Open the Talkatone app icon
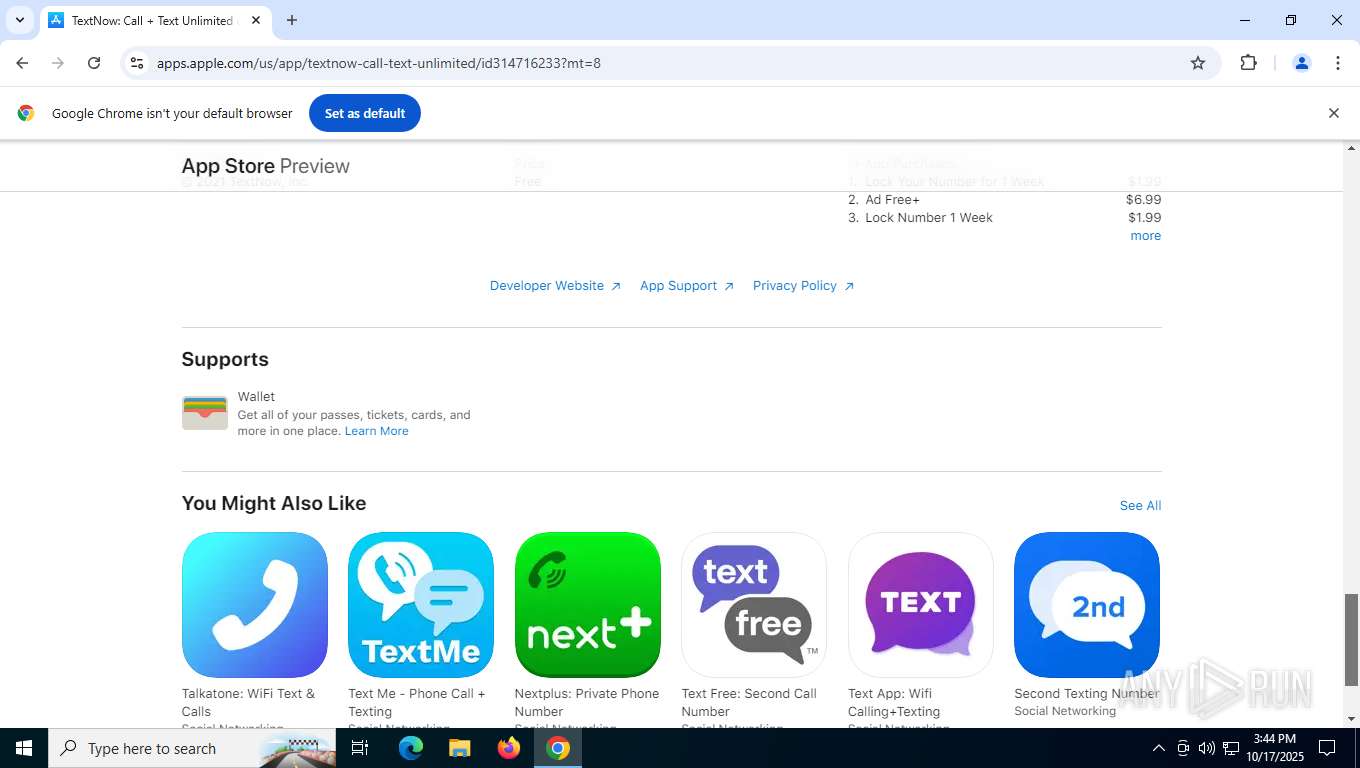Image resolution: width=1360 pixels, height=768 pixels. 255,605
